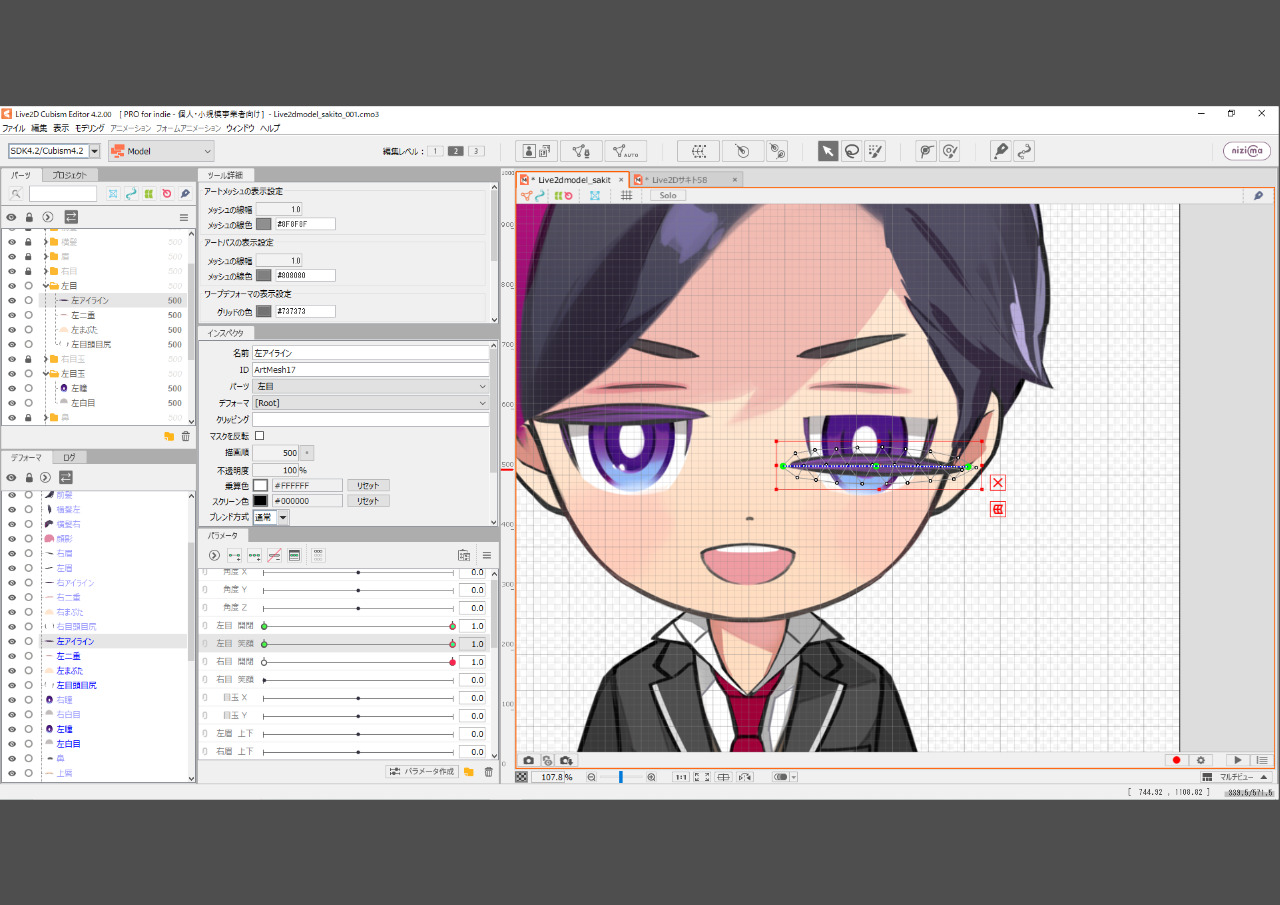Switch to the ログ tab
1280x905 pixels.
tap(69, 457)
